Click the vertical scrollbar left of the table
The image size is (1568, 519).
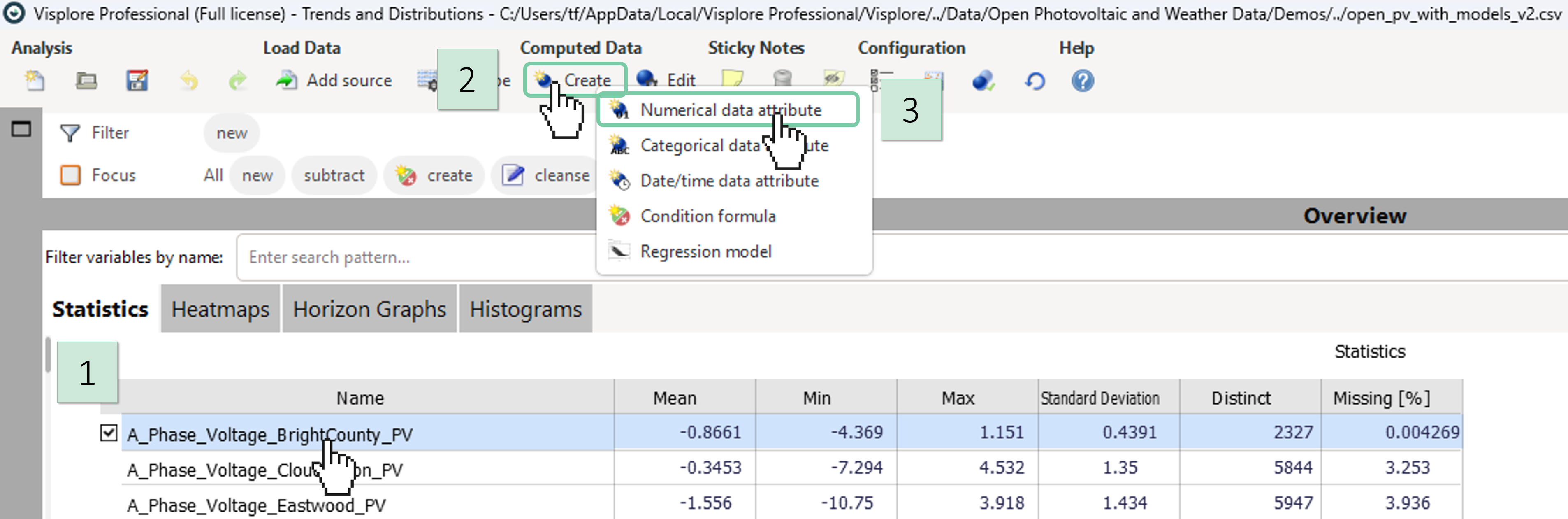[x=48, y=355]
